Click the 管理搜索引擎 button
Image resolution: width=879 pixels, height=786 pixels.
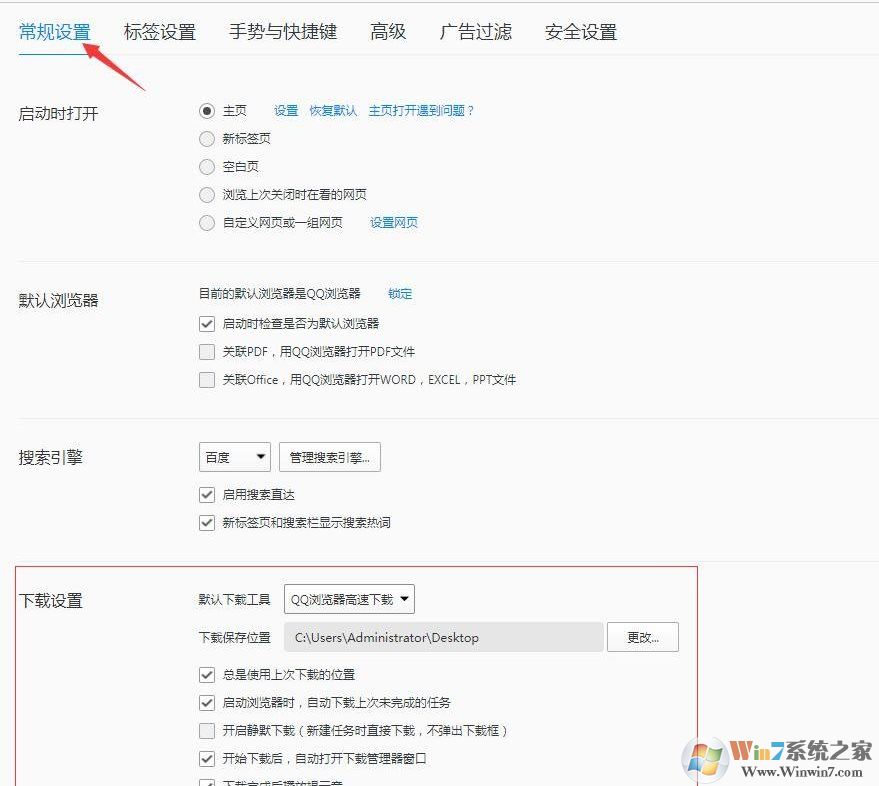(x=330, y=457)
